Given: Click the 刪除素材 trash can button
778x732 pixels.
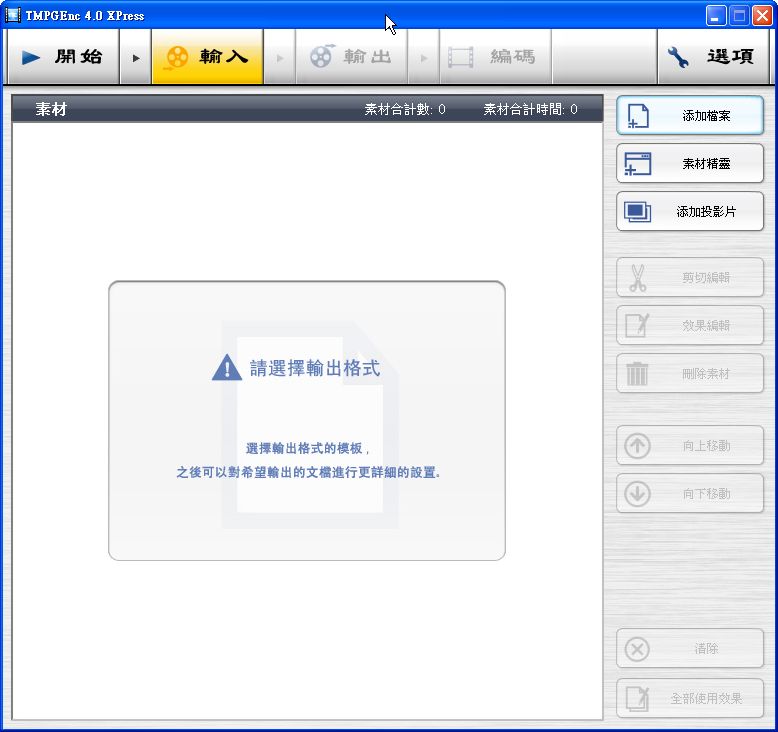Looking at the screenshot, I should click(690, 373).
